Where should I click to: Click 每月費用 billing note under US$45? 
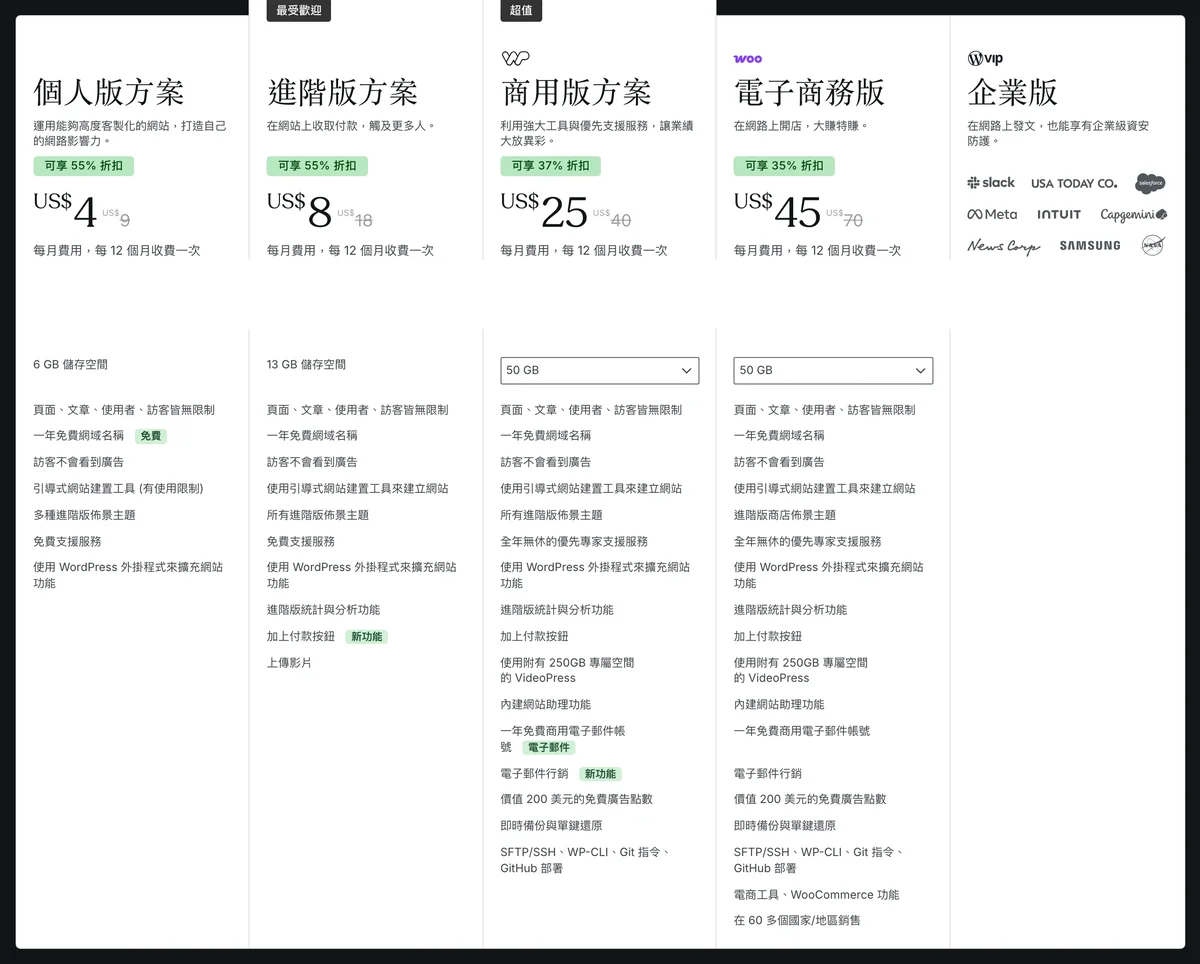817,250
